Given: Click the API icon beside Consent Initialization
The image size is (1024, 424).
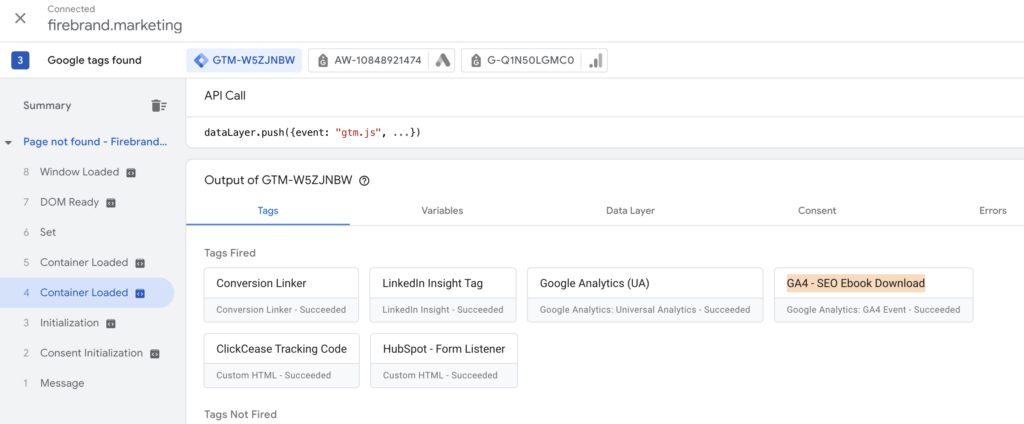Looking at the screenshot, I should (x=155, y=354).
